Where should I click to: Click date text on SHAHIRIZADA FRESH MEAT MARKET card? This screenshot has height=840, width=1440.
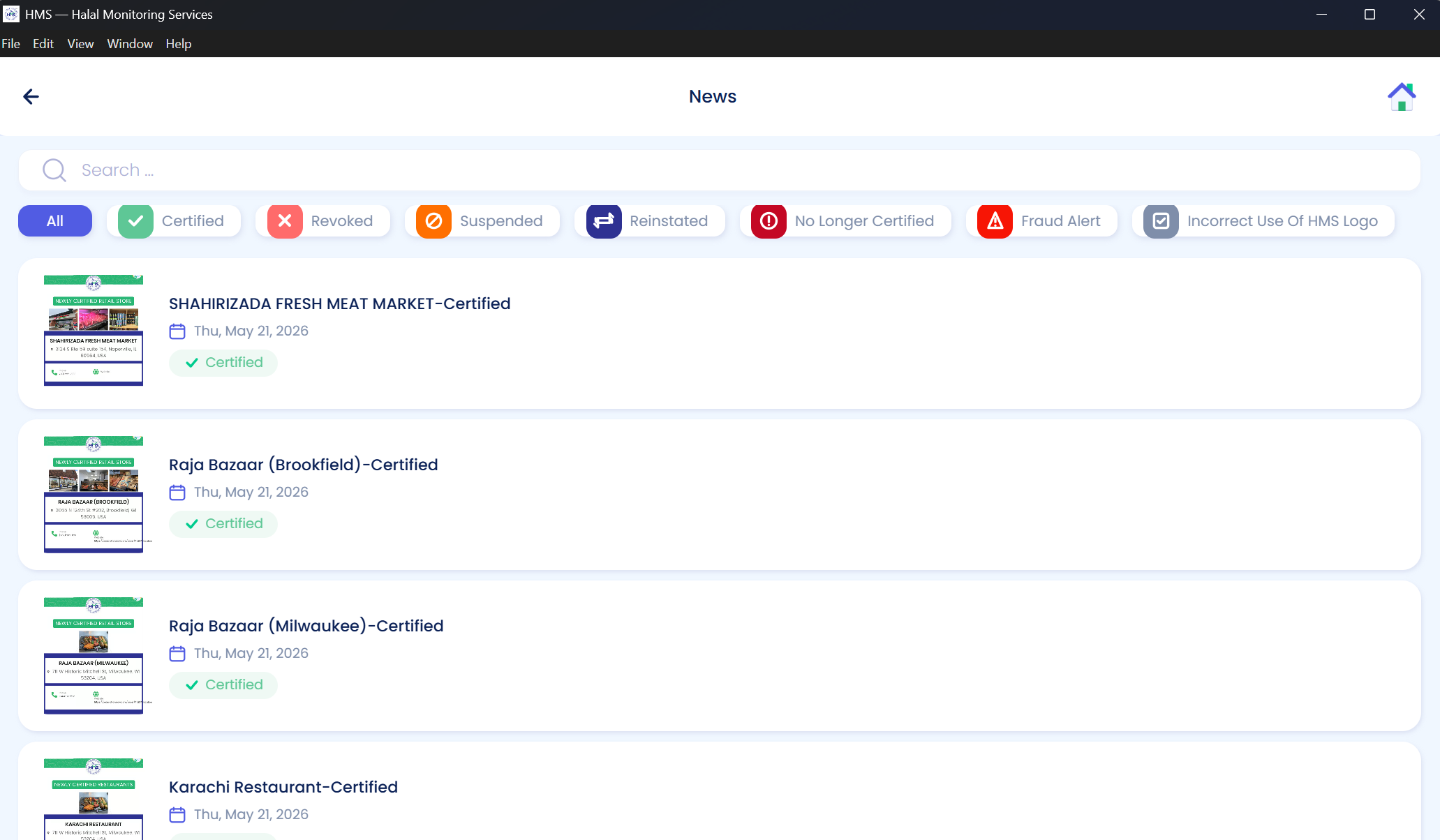coord(251,331)
